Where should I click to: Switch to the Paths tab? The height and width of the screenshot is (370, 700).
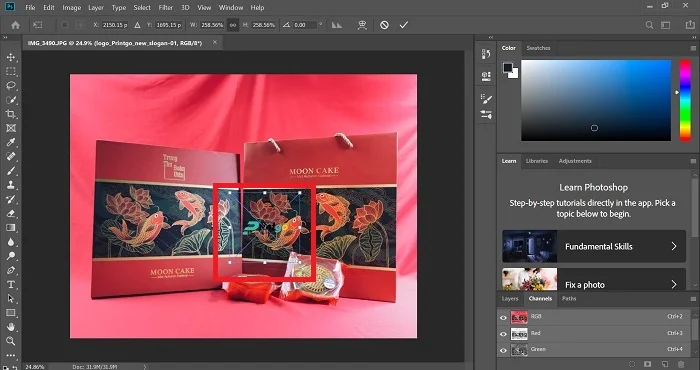point(569,299)
